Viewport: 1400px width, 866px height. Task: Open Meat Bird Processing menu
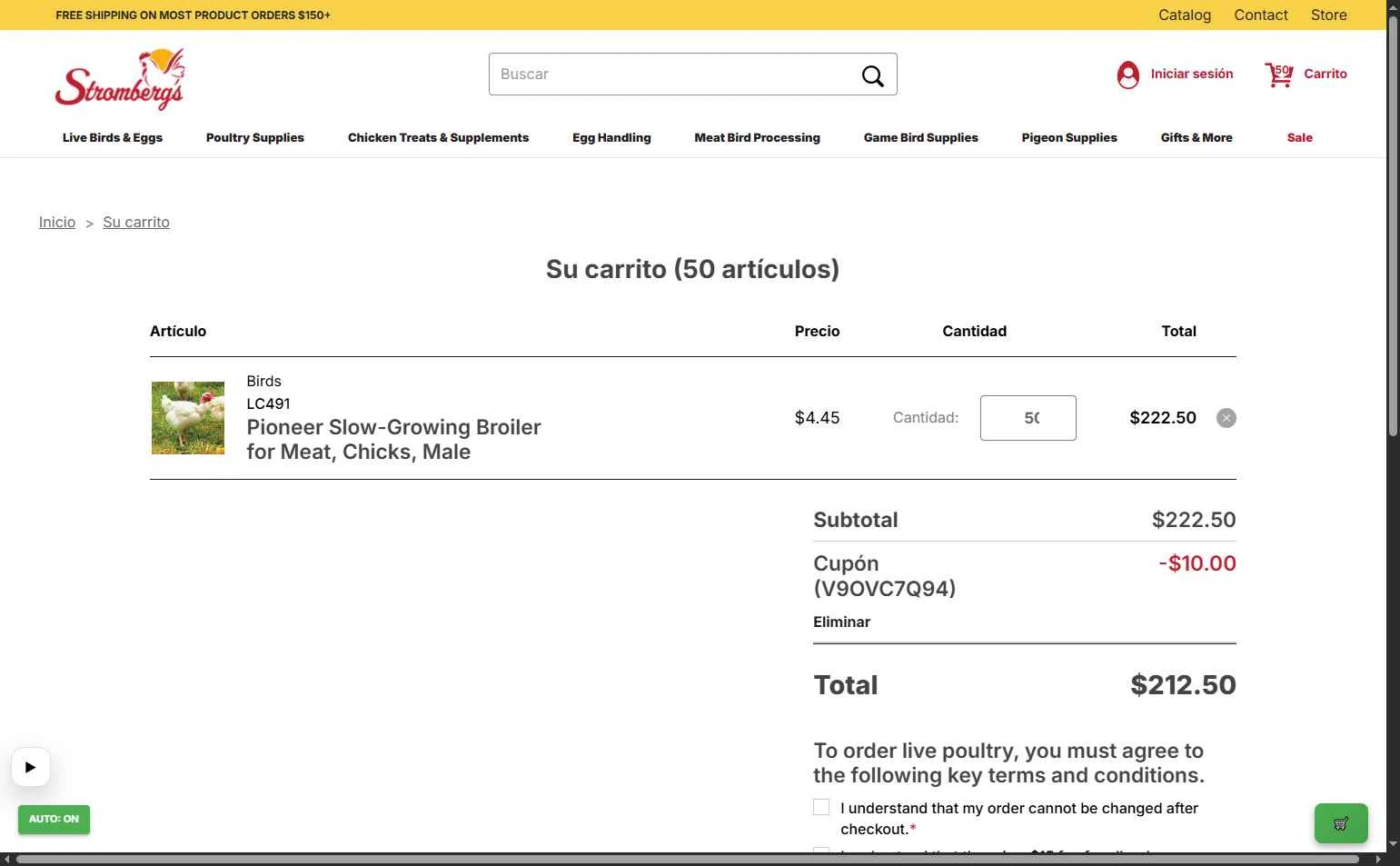[x=757, y=138]
